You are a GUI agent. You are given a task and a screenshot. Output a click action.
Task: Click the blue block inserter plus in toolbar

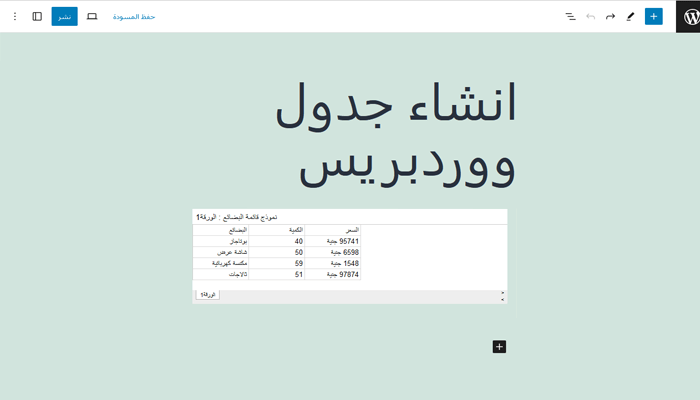pos(654,17)
